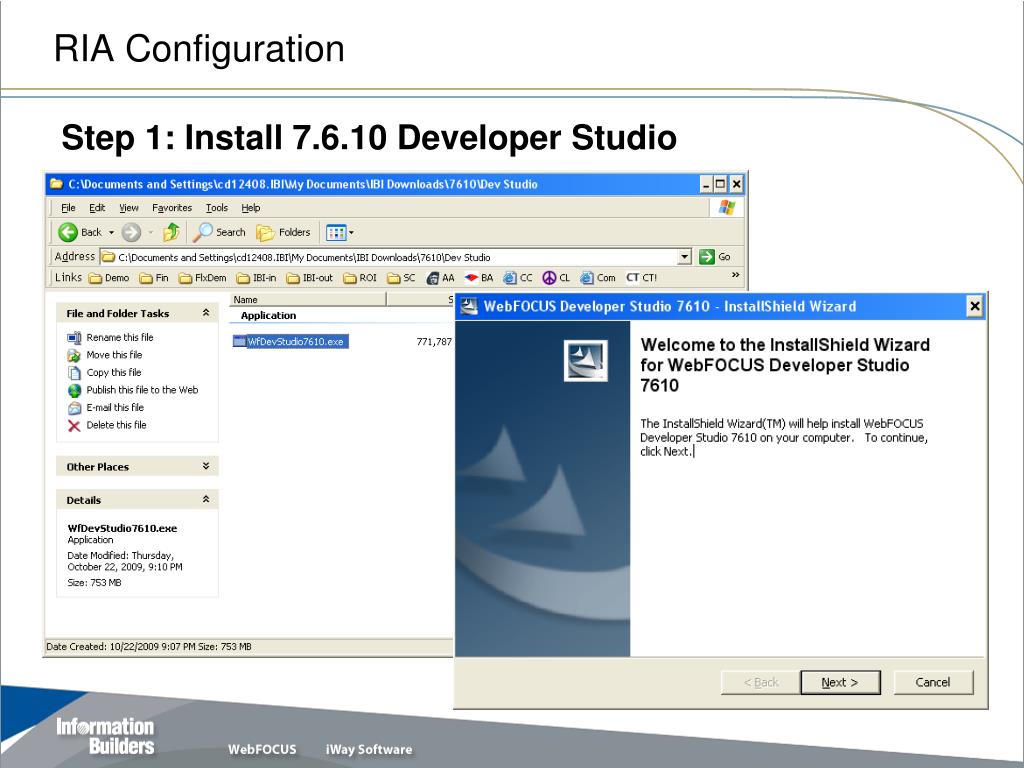Minimize the Explorer window
Image resolution: width=1024 pixels, height=768 pixels.
click(705, 184)
